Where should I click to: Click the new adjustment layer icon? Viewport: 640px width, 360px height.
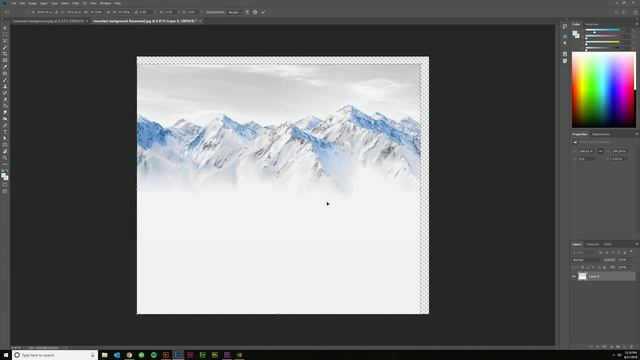(x=611, y=347)
